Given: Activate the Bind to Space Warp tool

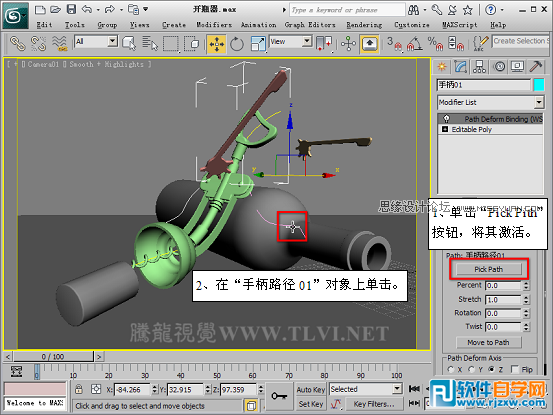Looking at the screenshot, I should pos(60,44).
